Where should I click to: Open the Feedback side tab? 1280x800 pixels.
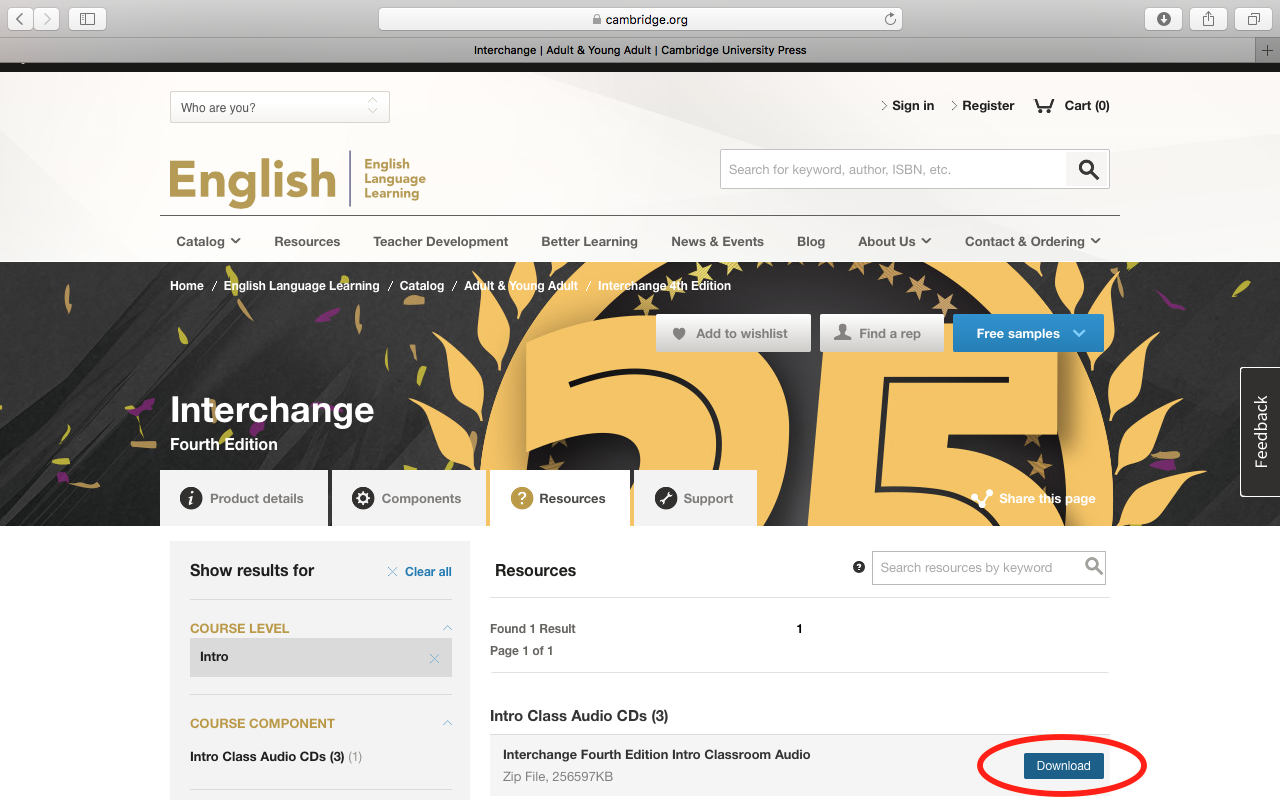[1260, 432]
